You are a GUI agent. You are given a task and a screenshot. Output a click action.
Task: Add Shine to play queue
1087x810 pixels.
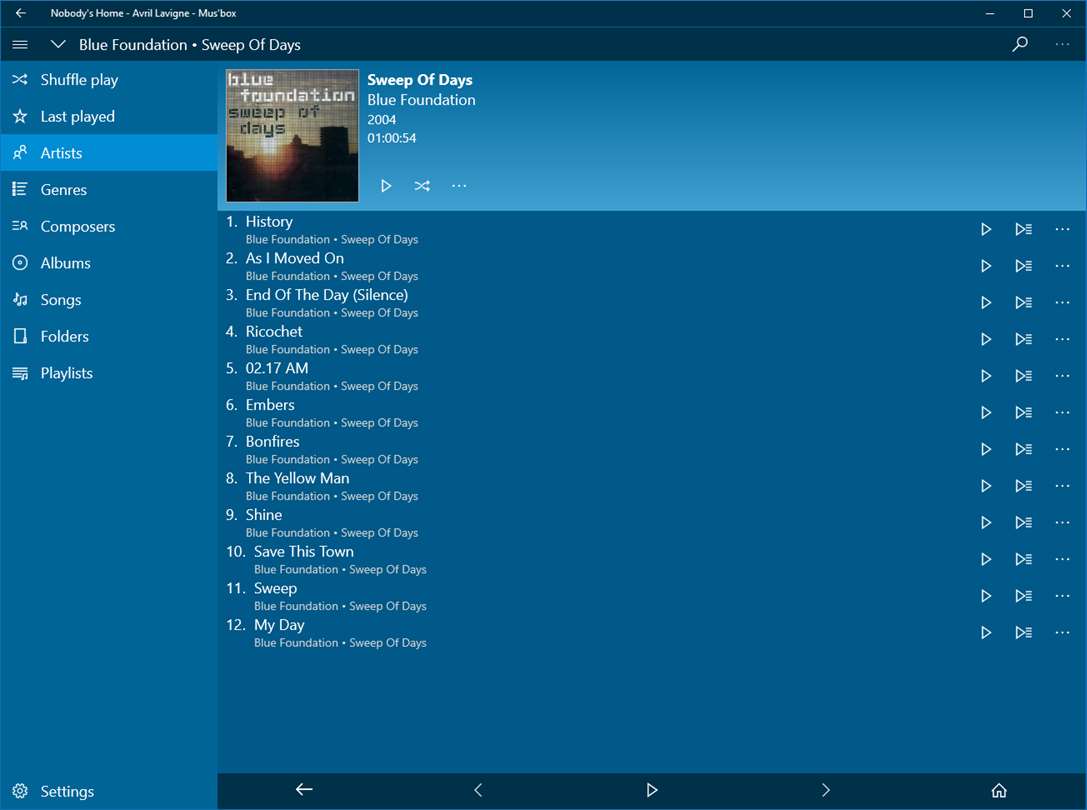(1023, 523)
